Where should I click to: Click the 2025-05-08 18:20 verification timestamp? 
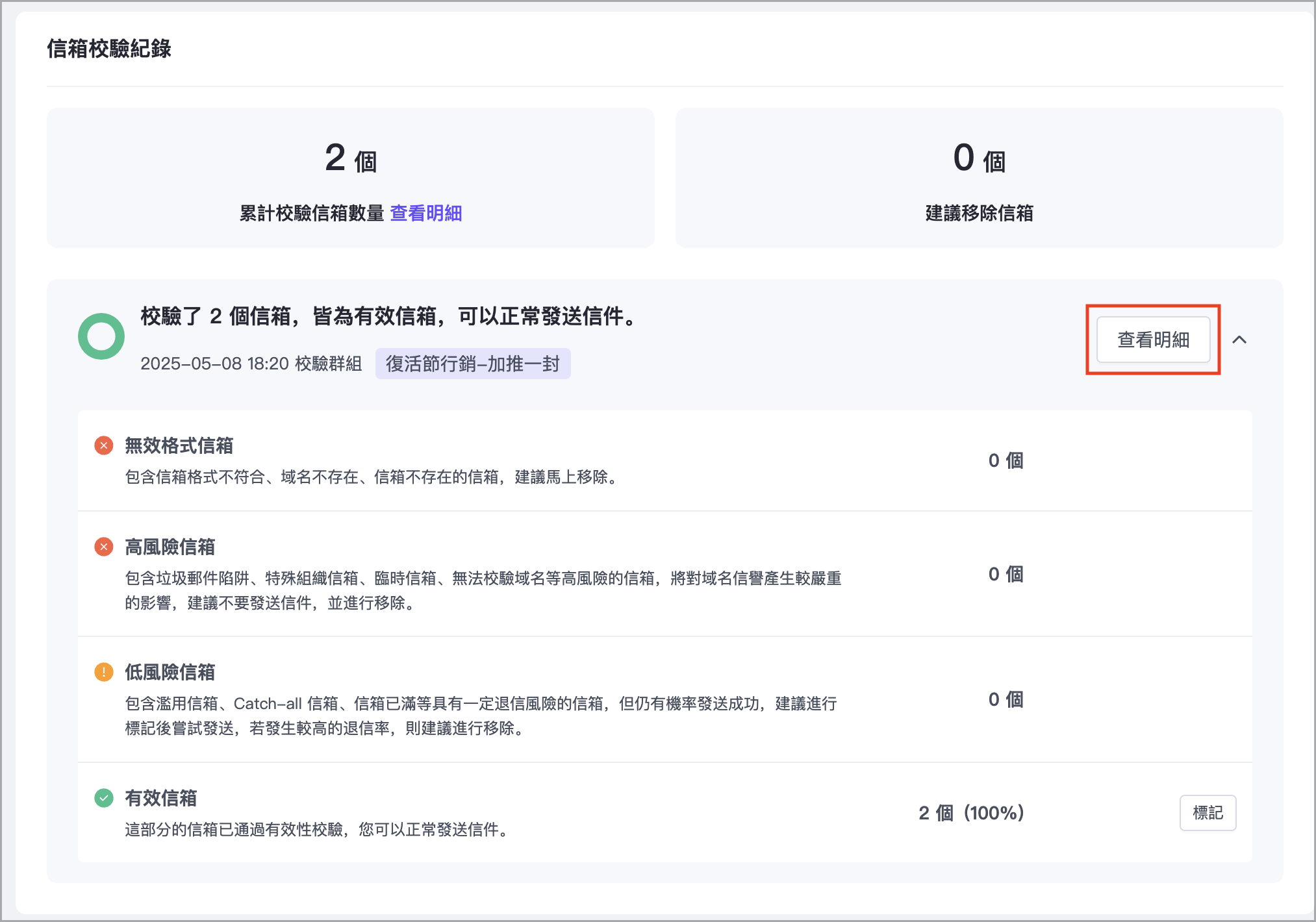214,364
